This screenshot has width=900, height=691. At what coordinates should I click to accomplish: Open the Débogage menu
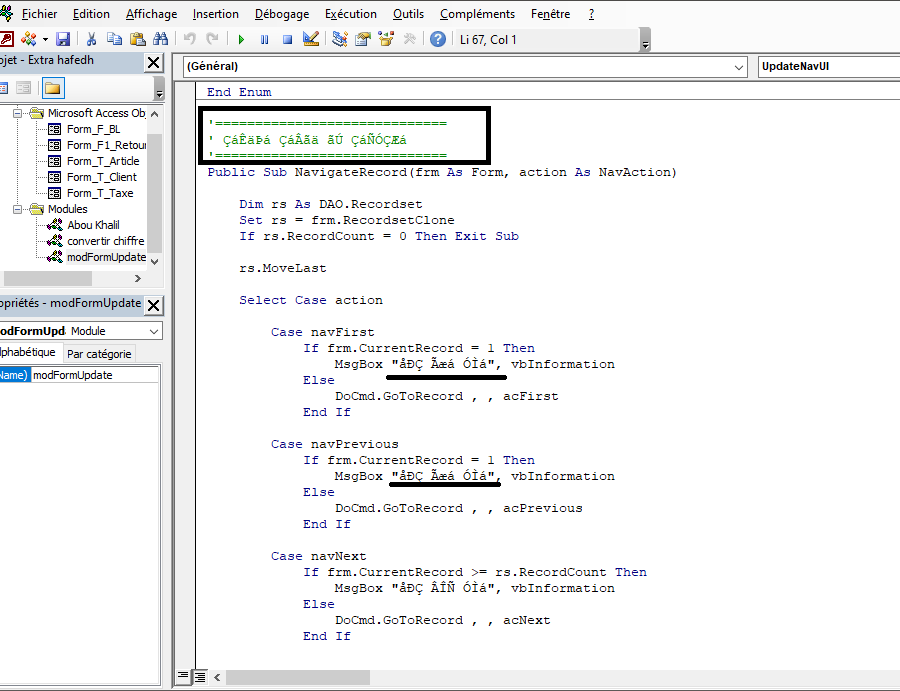coord(282,14)
